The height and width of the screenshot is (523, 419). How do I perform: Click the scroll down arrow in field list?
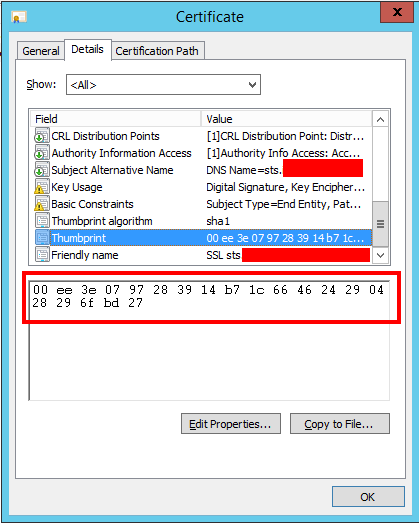pos(380,255)
